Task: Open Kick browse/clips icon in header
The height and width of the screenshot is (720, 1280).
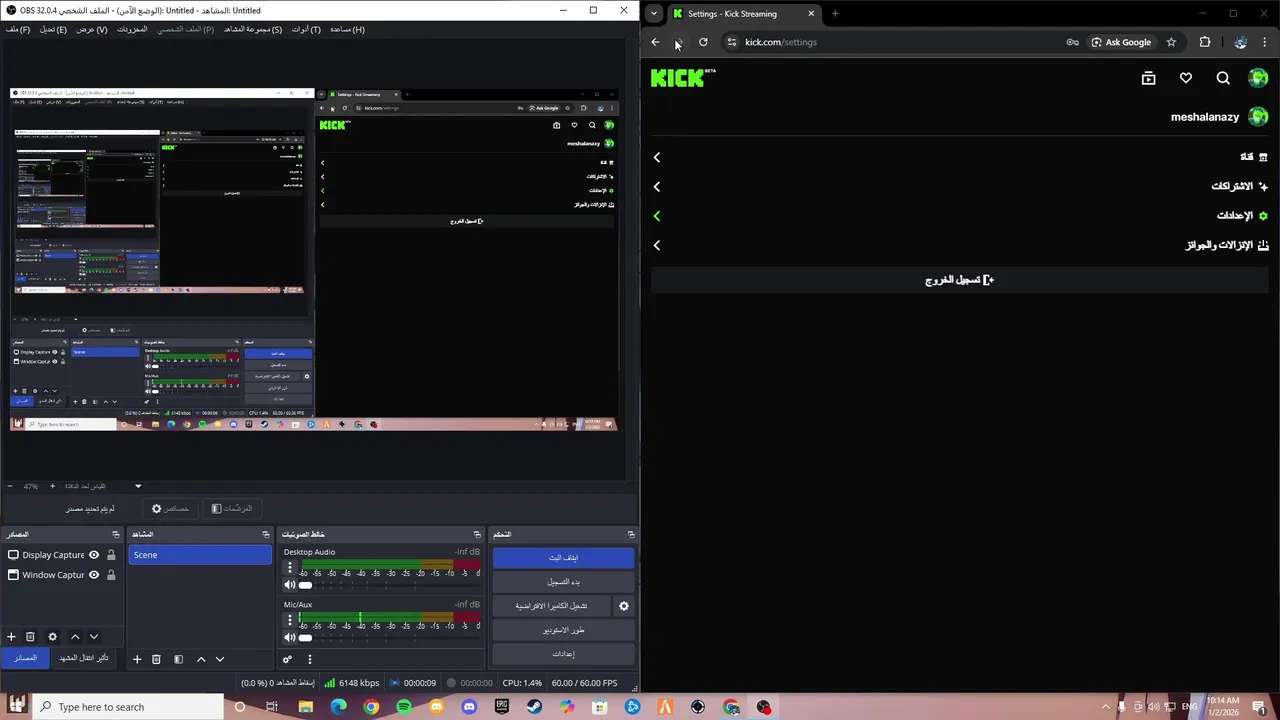Action: coord(1148,78)
